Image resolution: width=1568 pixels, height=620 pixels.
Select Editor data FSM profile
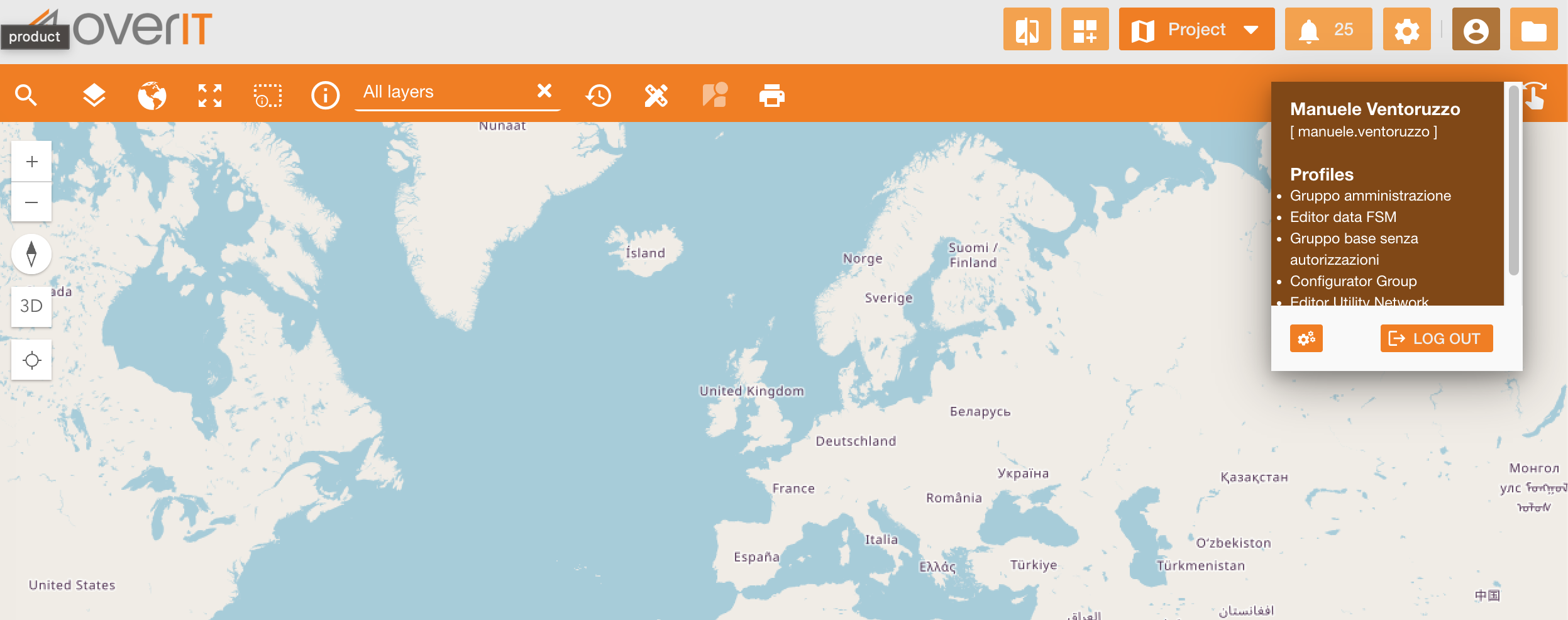click(x=1344, y=217)
